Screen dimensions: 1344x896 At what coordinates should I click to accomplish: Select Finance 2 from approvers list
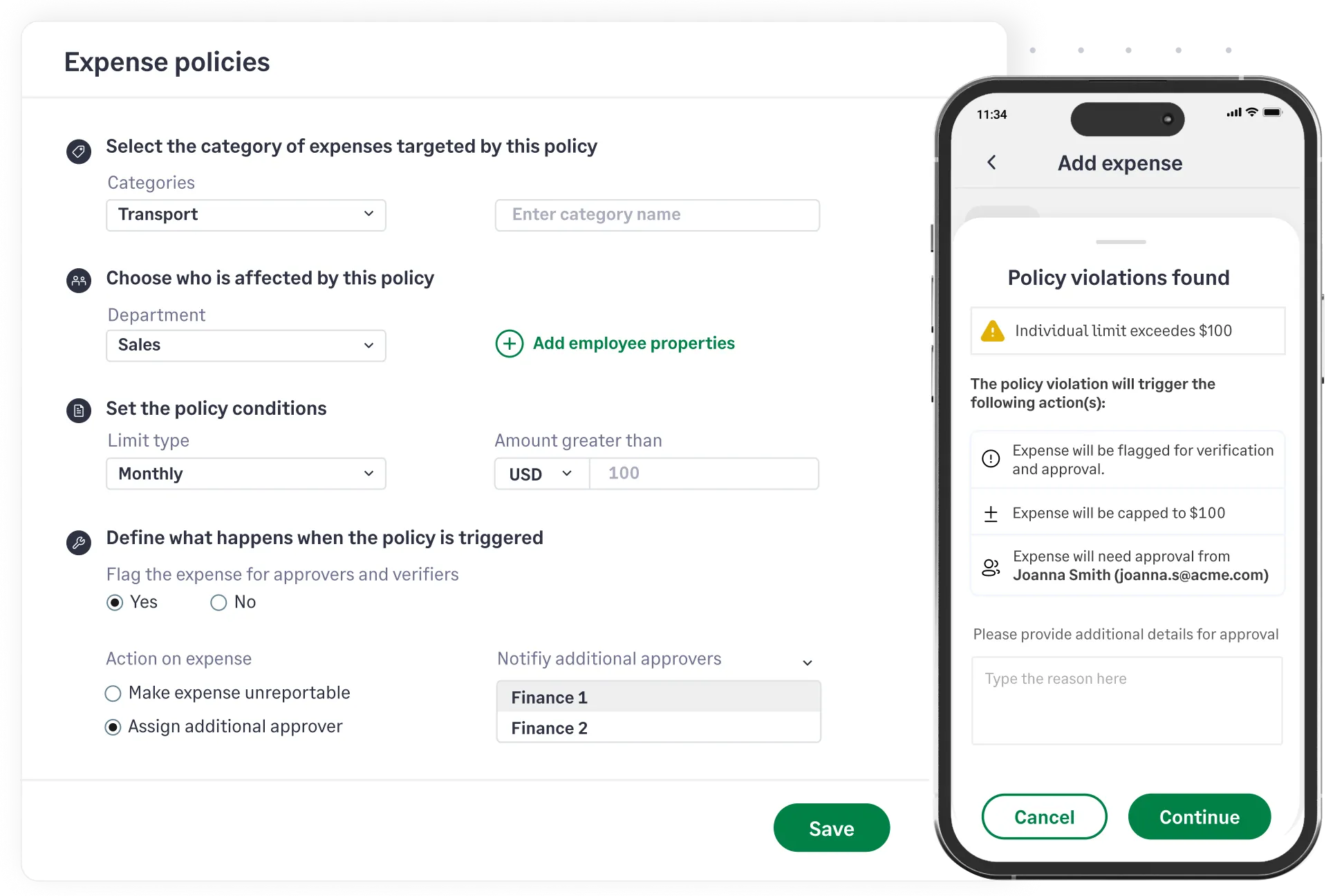pyautogui.click(x=657, y=728)
